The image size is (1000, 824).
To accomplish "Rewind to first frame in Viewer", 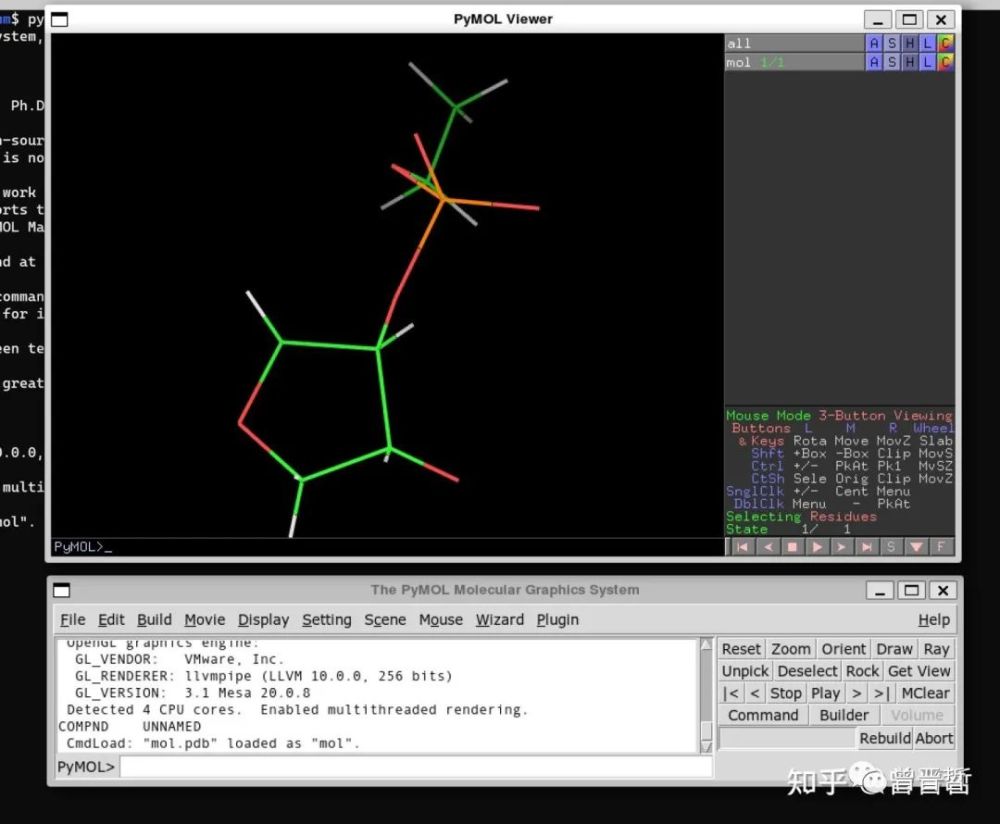I will [x=742, y=547].
